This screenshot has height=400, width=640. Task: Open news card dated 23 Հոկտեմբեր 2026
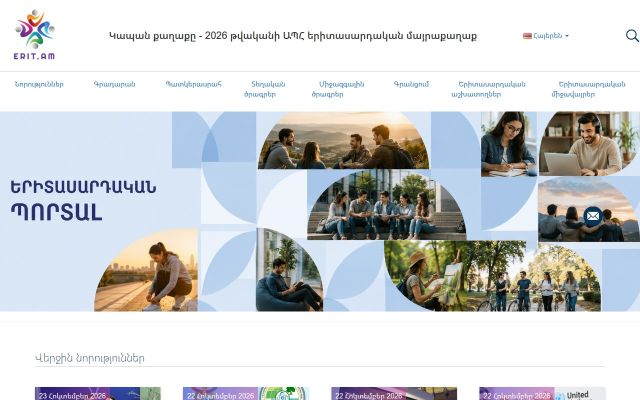click(x=98, y=393)
